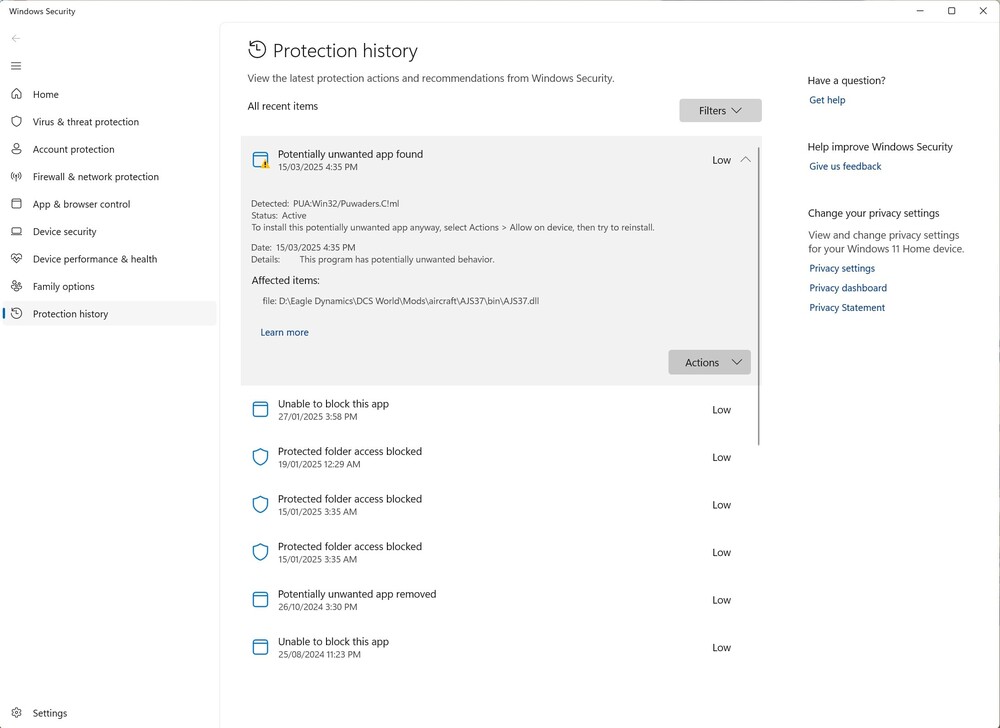The height and width of the screenshot is (728, 1000).
Task: Click the protection history list scrollbar
Action: pyautogui.click(x=759, y=300)
